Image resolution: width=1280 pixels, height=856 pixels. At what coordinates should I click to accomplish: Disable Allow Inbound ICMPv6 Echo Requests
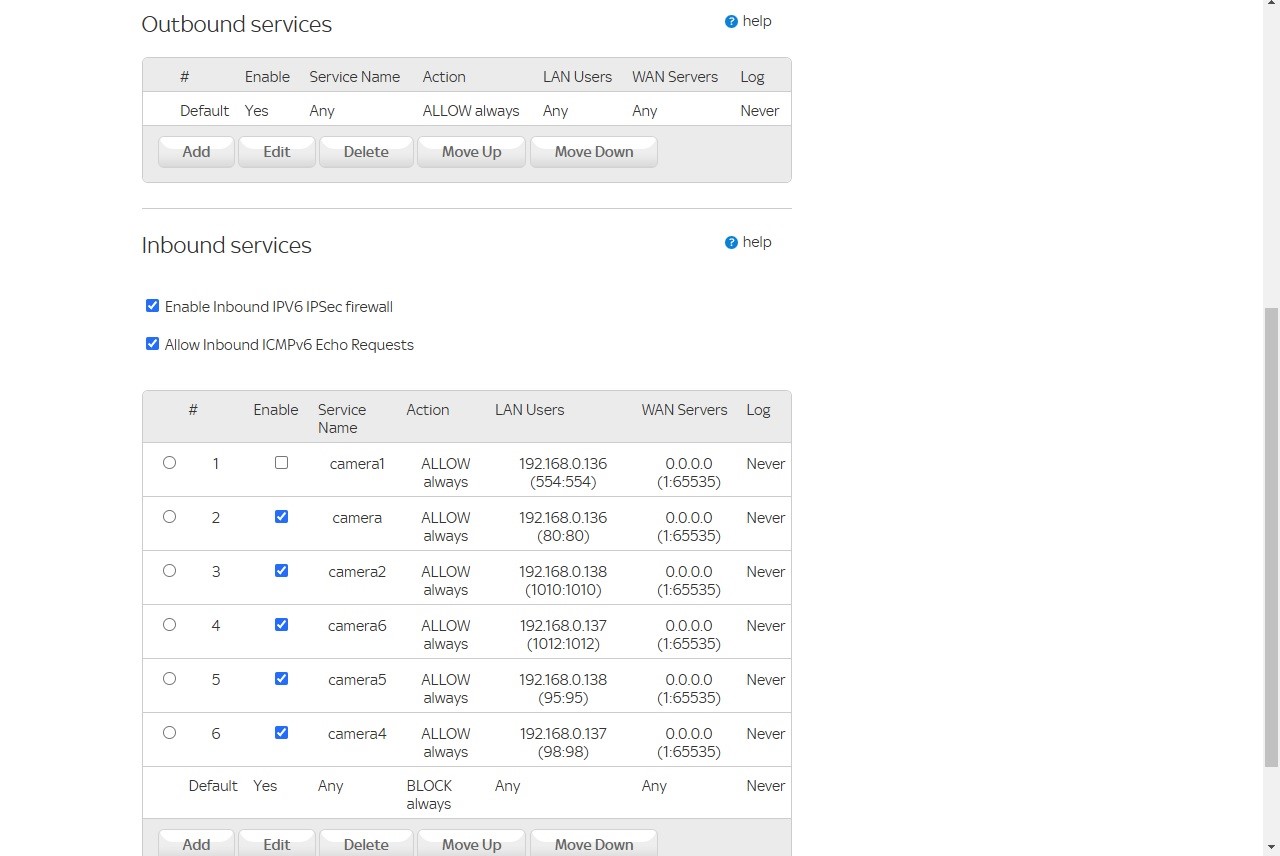click(152, 343)
